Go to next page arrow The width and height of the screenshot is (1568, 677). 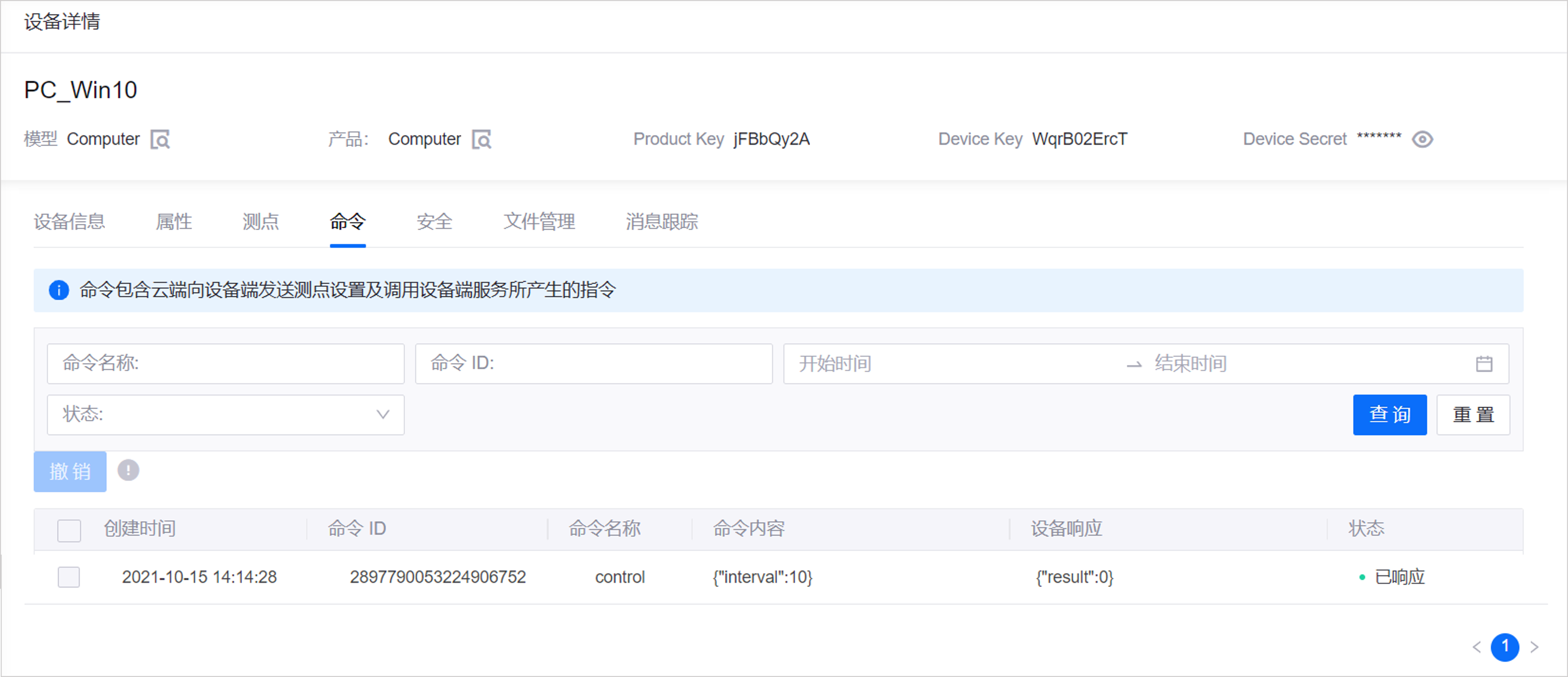tap(1534, 646)
